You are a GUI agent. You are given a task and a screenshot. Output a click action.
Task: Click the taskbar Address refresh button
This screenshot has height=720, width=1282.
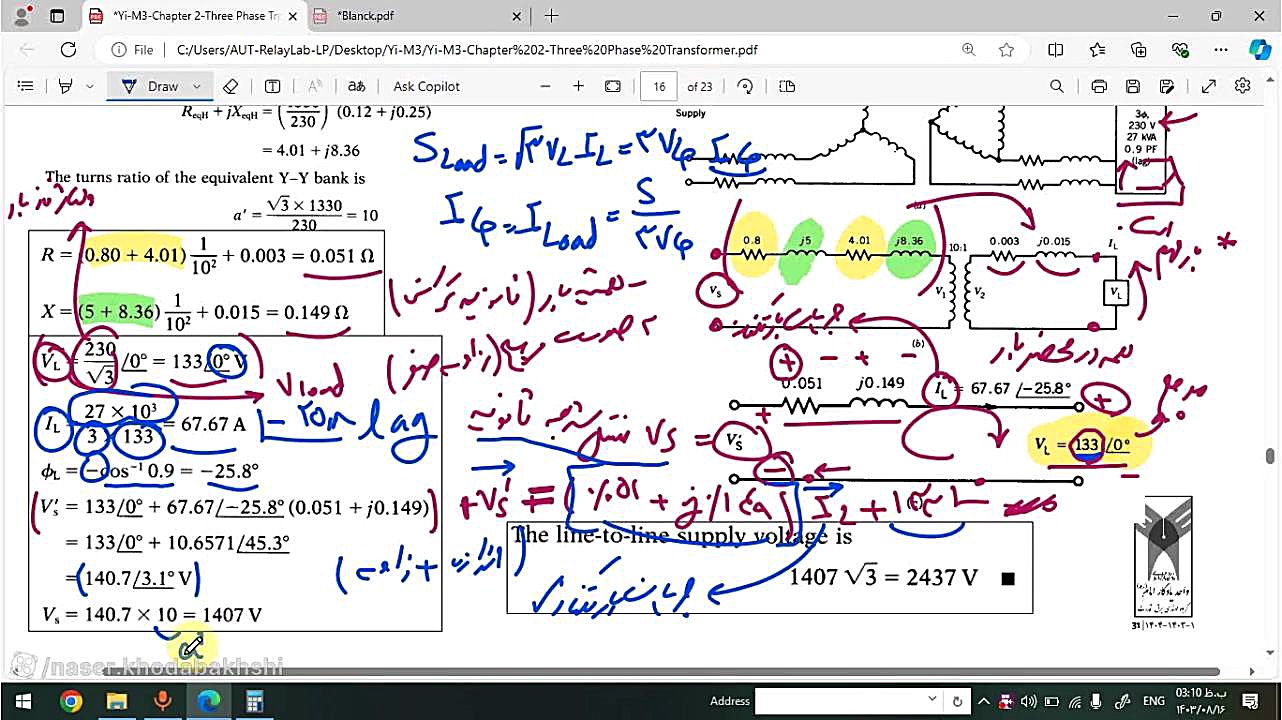click(x=957, y=701)
